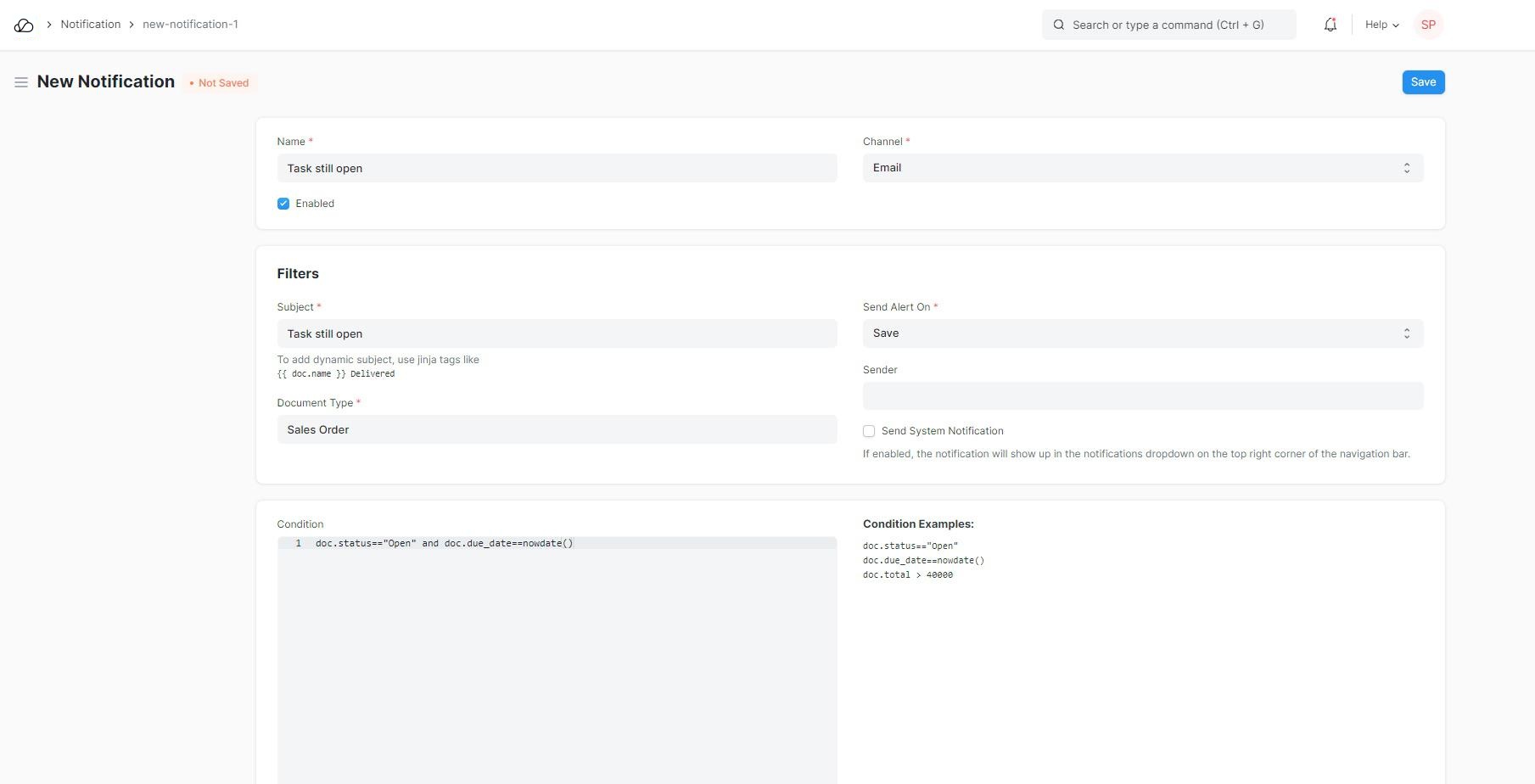Click the Name input field
1535x784 pixels.
pyautogui.click(x=557, y=168)
